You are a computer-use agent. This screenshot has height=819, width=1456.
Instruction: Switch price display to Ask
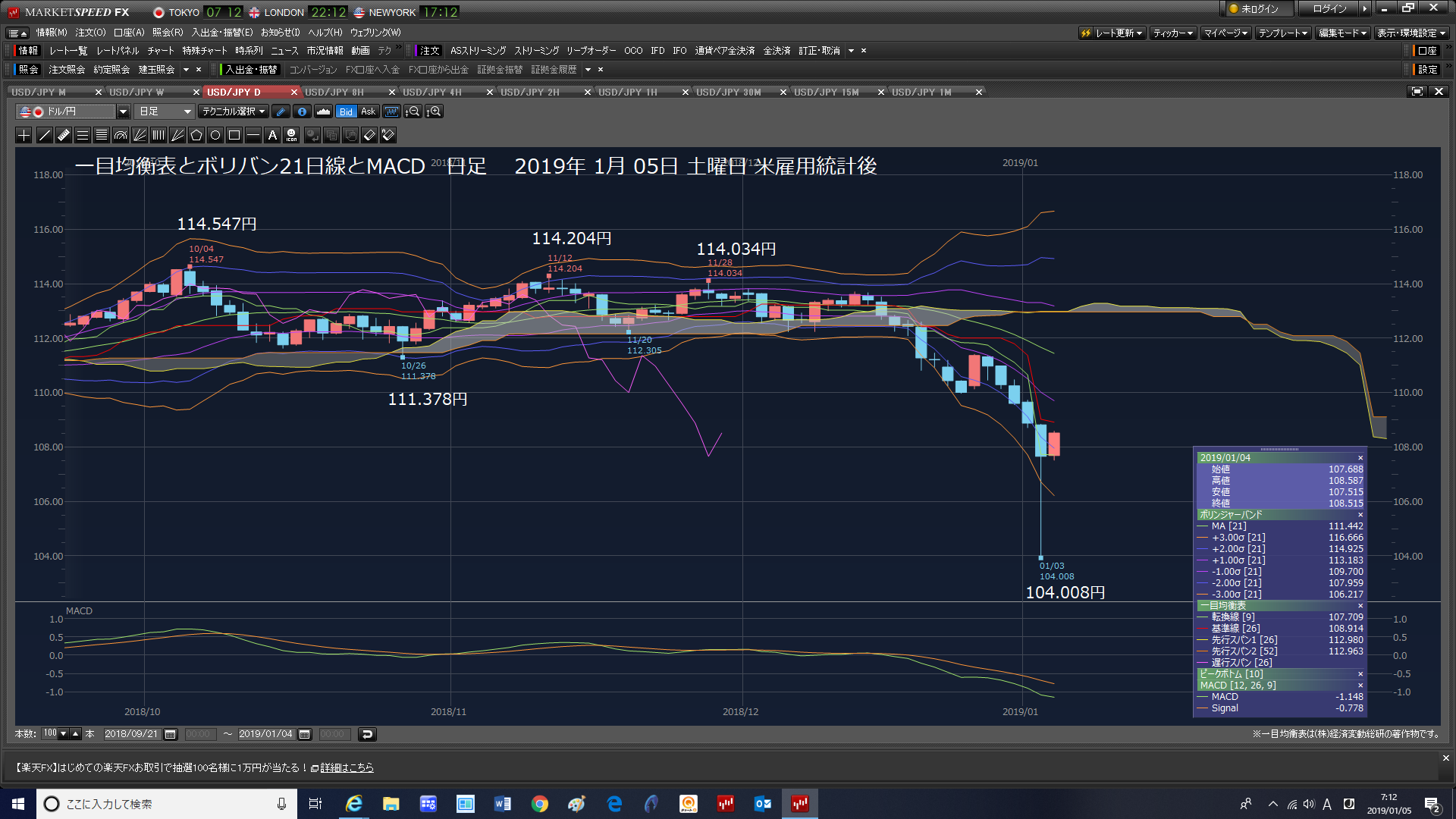tap(368, 111)
